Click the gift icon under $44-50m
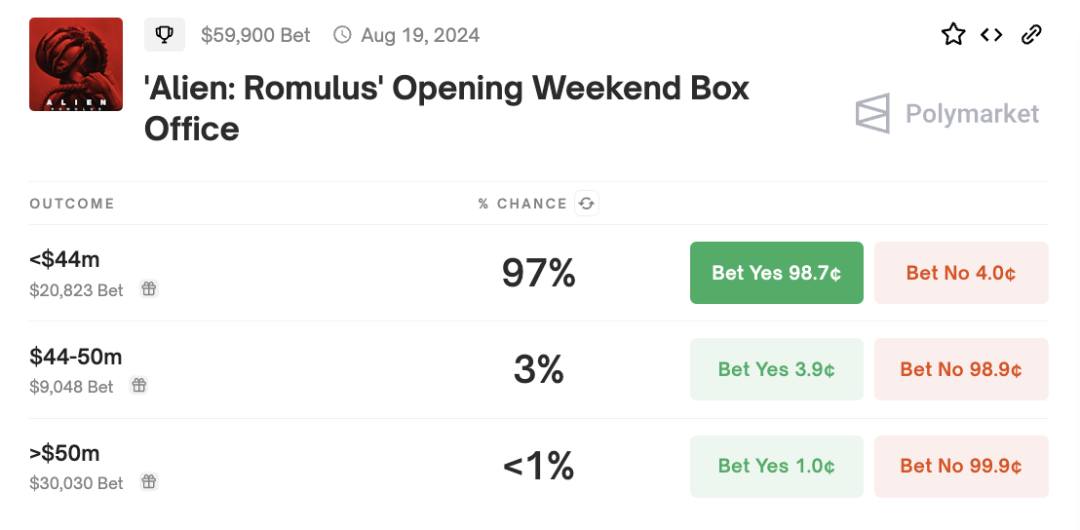This screenshot has height=530, width=1080. (139, 386)
